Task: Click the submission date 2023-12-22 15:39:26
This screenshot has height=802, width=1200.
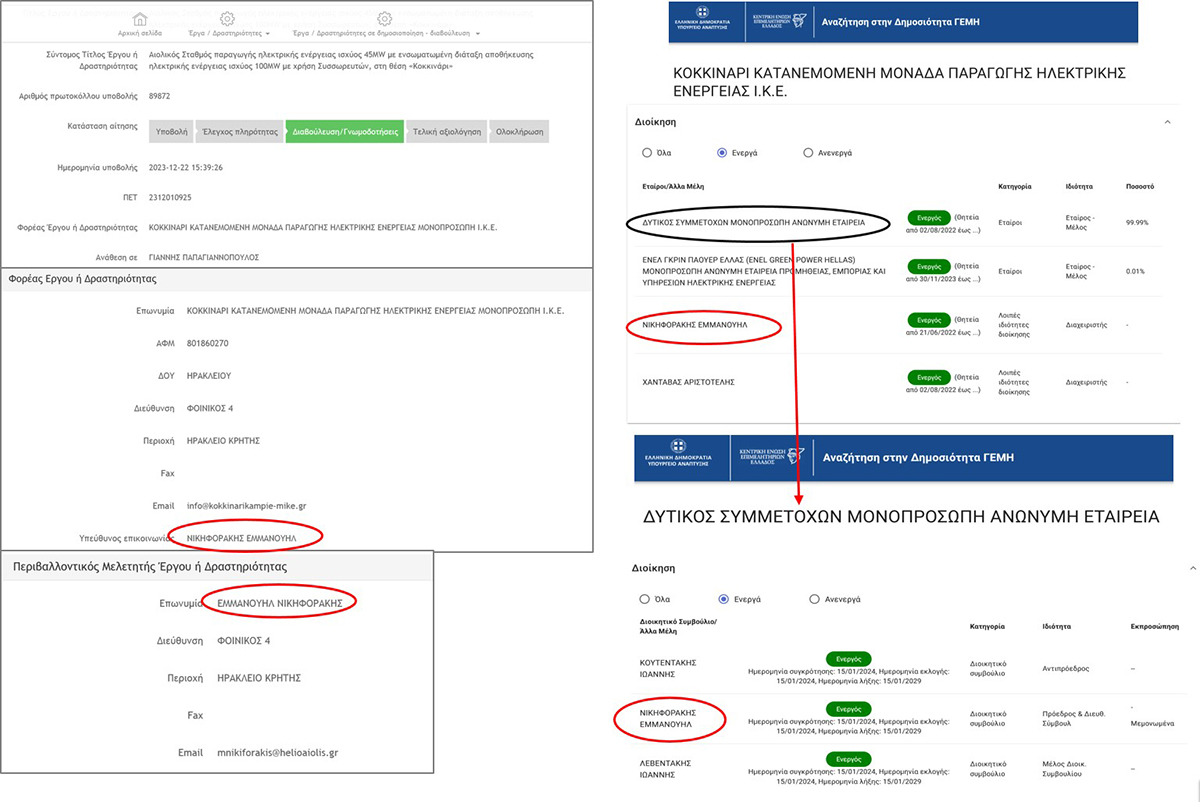Action: 185,167
